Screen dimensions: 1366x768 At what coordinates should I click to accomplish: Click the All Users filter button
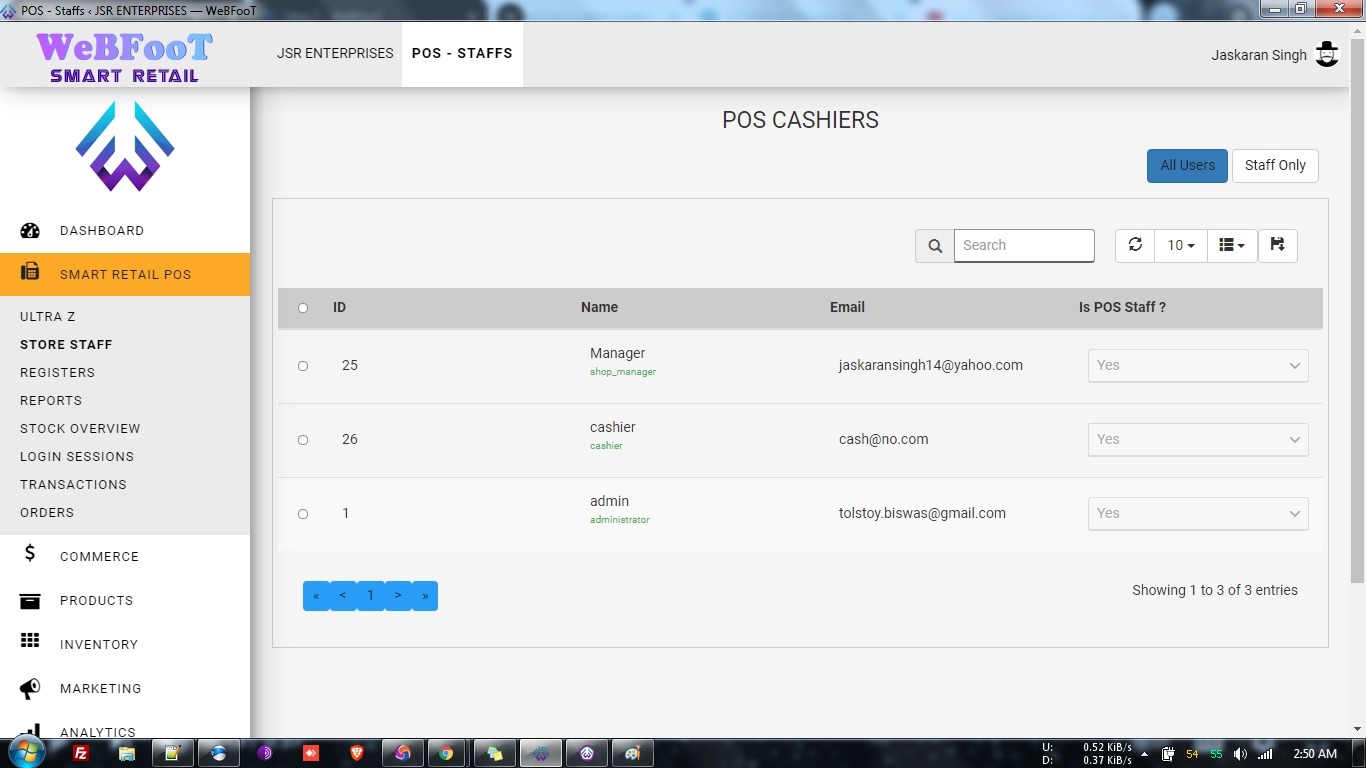coord(1187,165)
